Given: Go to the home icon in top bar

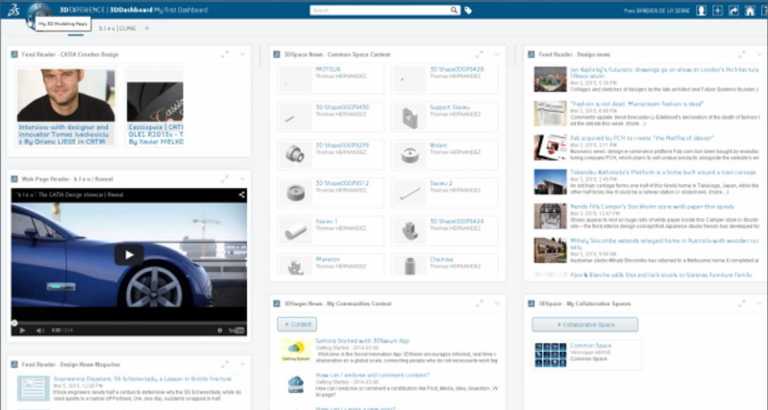Looking at the screenshot, I should 749,10.
